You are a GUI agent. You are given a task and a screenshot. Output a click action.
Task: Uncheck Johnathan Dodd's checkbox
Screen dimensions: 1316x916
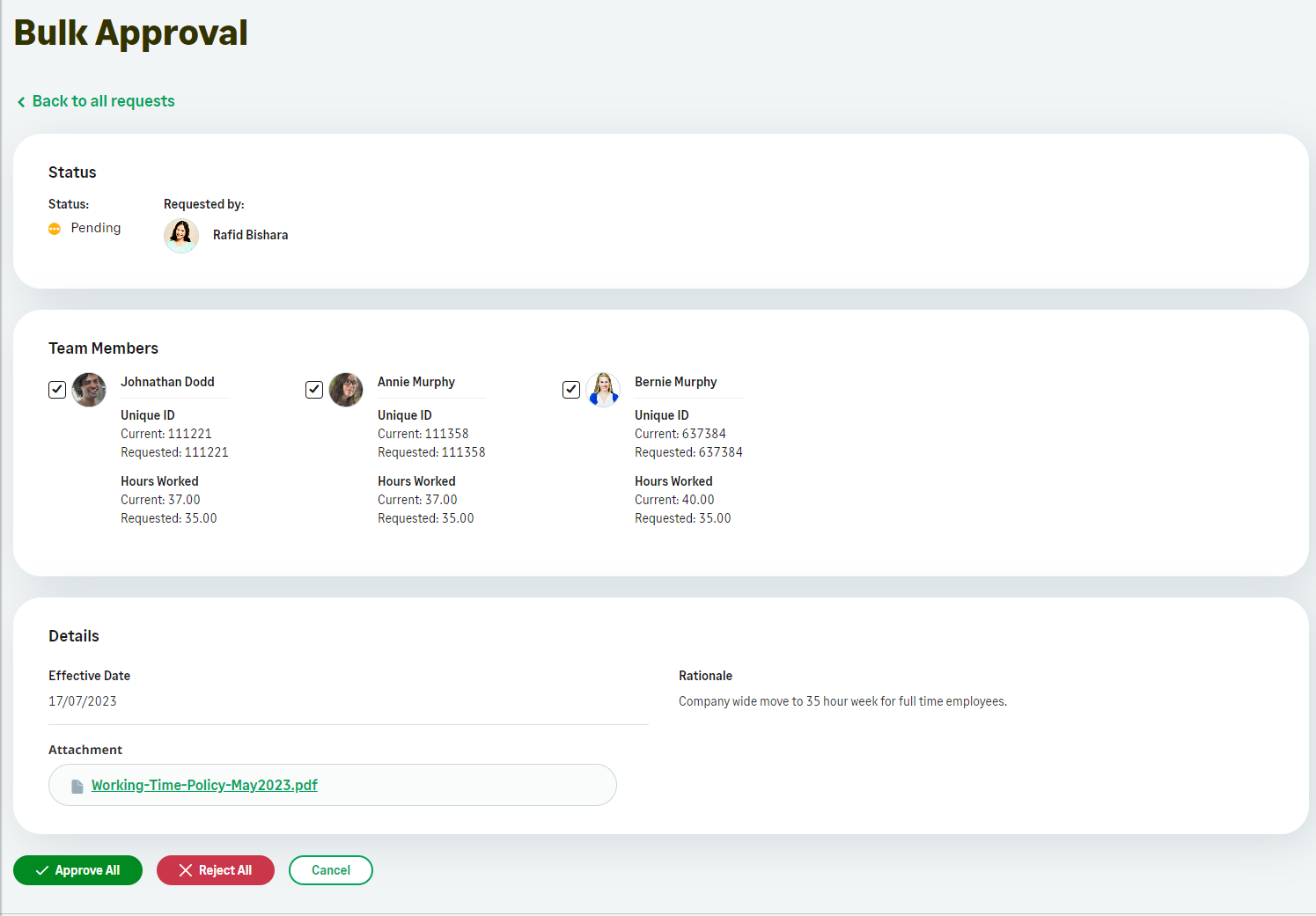(57, 389)
